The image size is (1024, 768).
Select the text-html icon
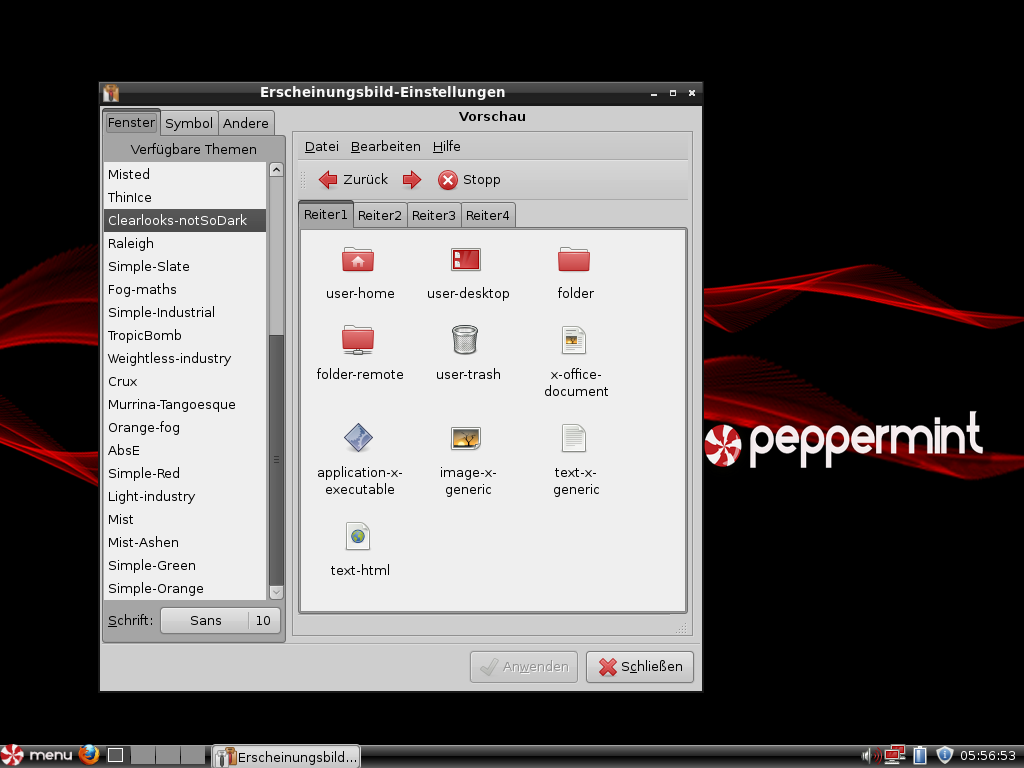click(359, 536)
